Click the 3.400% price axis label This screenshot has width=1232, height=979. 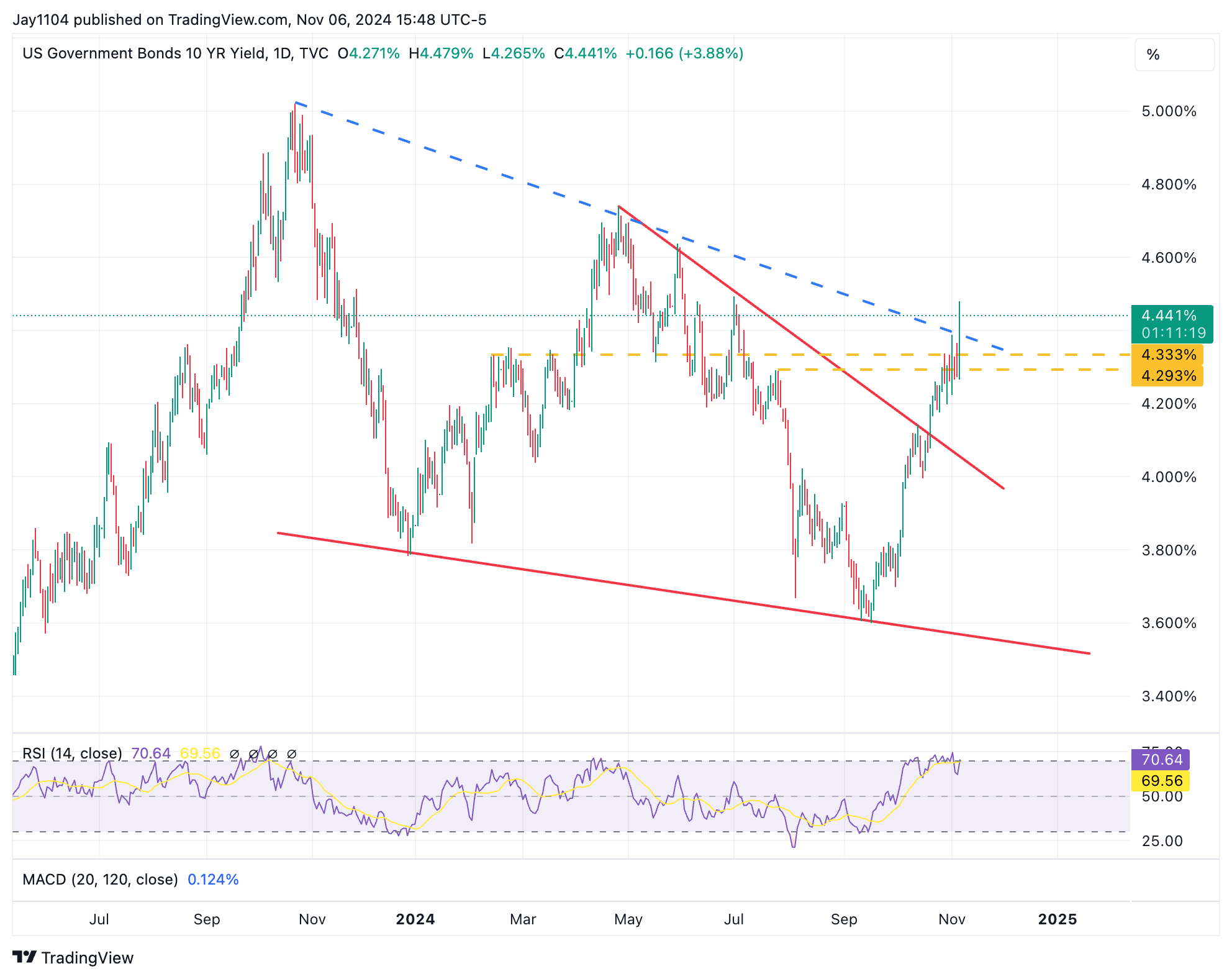[1169, 696]
